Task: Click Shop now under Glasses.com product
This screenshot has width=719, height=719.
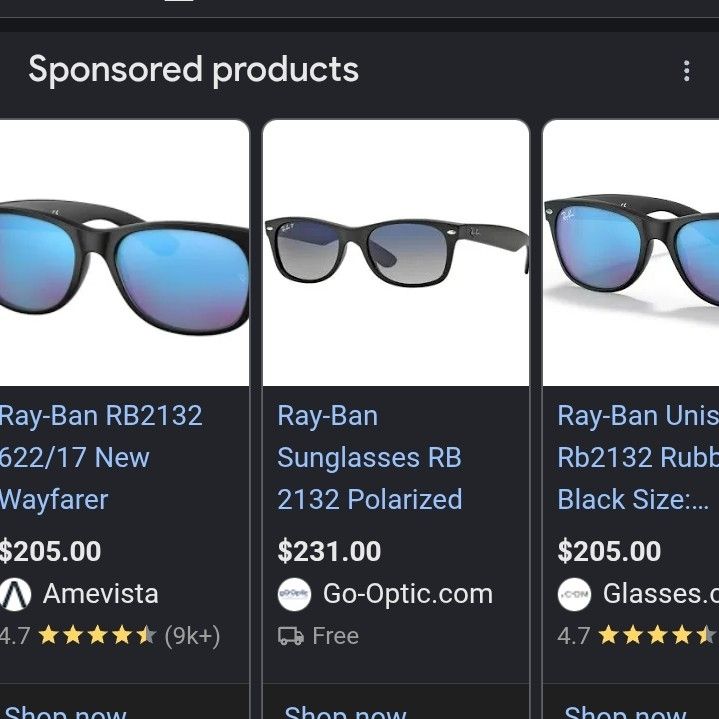Action: [x=625, y=712]
